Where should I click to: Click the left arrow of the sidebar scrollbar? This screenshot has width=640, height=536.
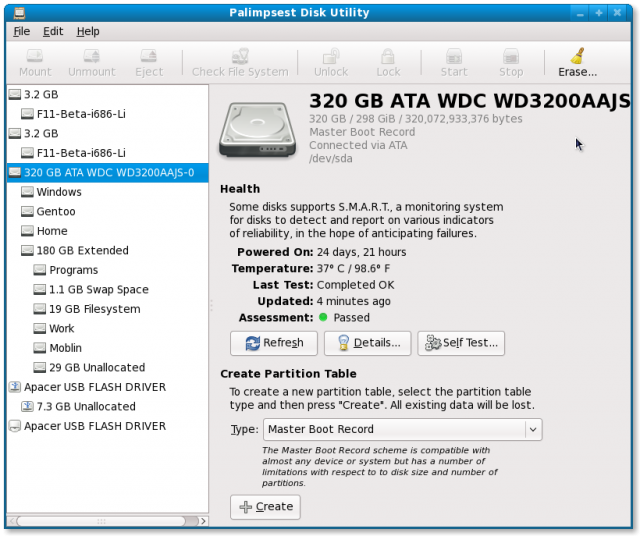pos(11,521)
